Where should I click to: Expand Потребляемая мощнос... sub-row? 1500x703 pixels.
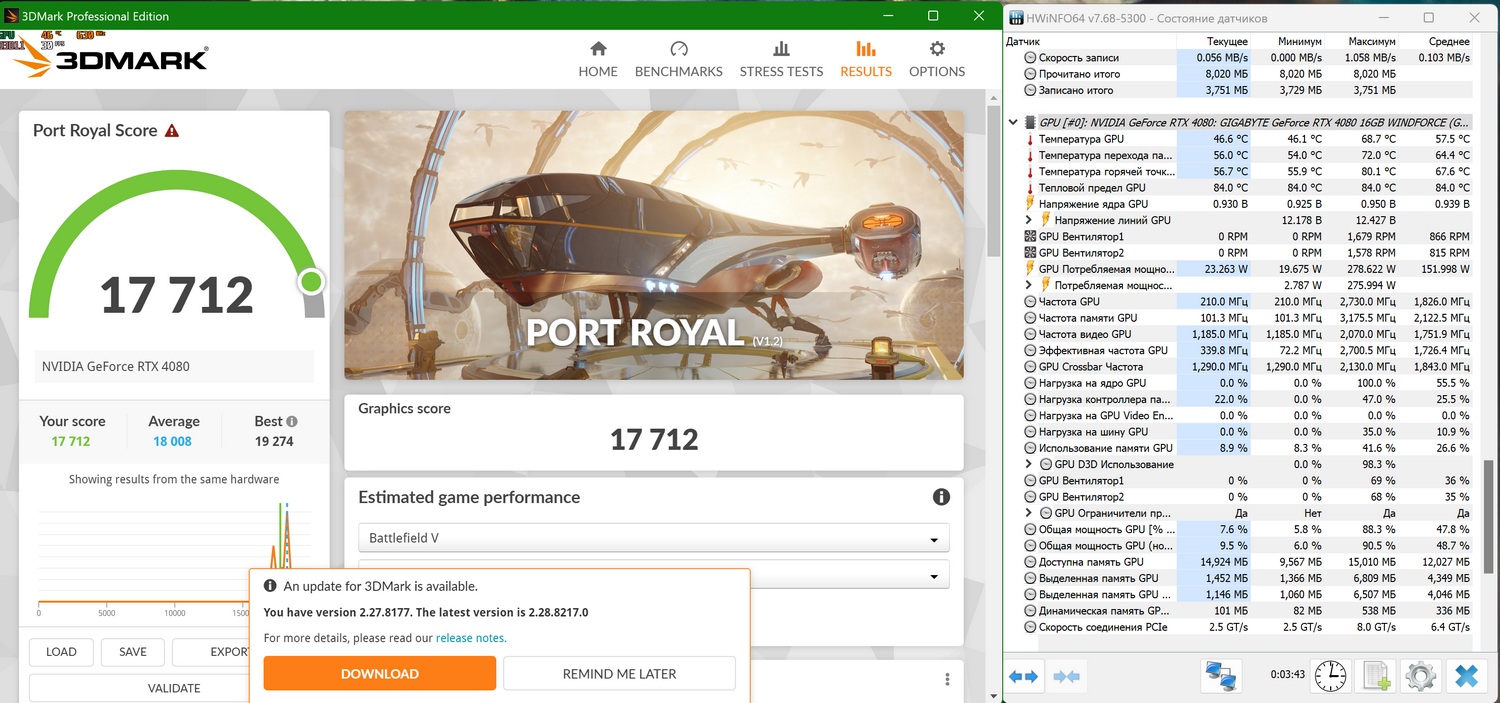click(1029, 285)
